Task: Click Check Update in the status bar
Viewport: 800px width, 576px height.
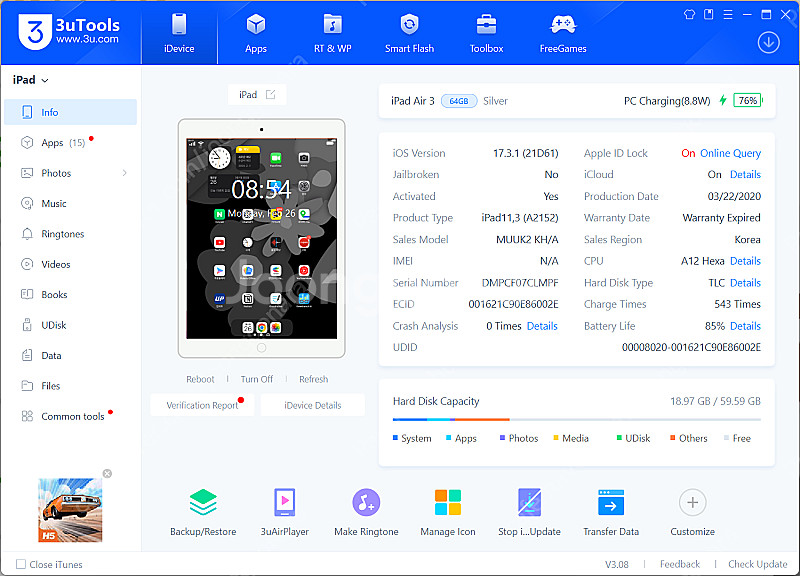Action: [758, 564]
